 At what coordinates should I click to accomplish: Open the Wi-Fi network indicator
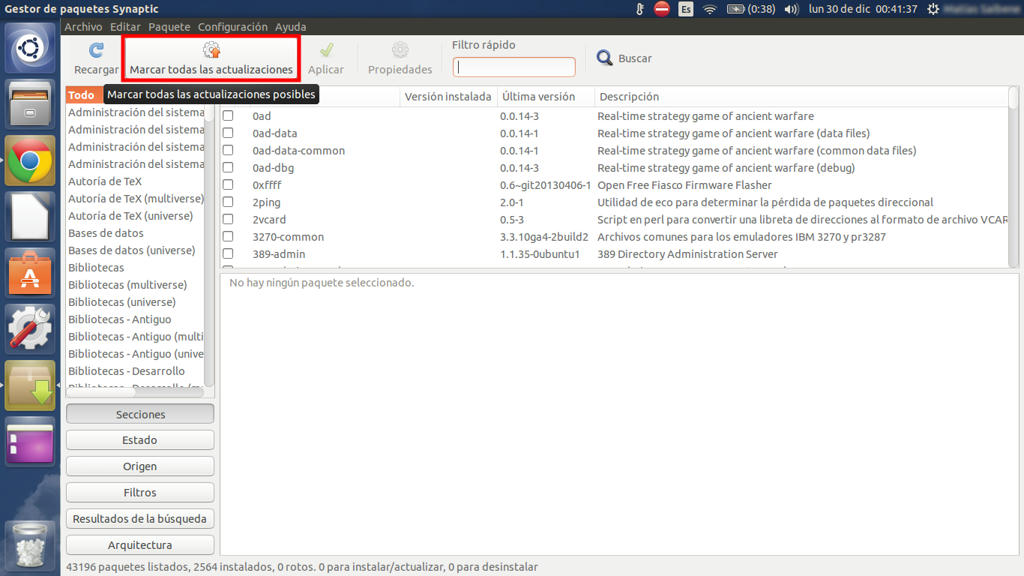pos(710,9)
